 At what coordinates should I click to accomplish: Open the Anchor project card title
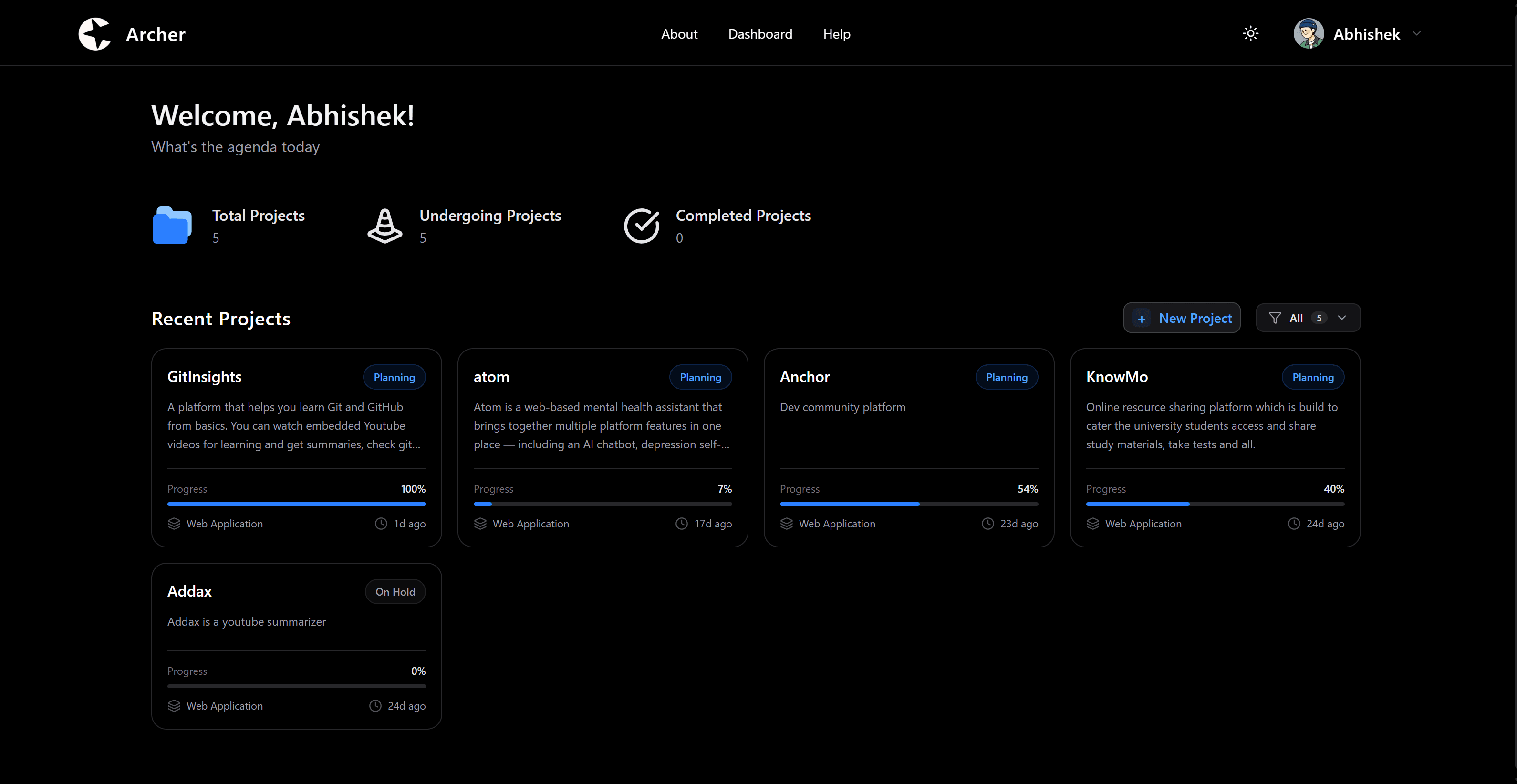coord(804,377)
